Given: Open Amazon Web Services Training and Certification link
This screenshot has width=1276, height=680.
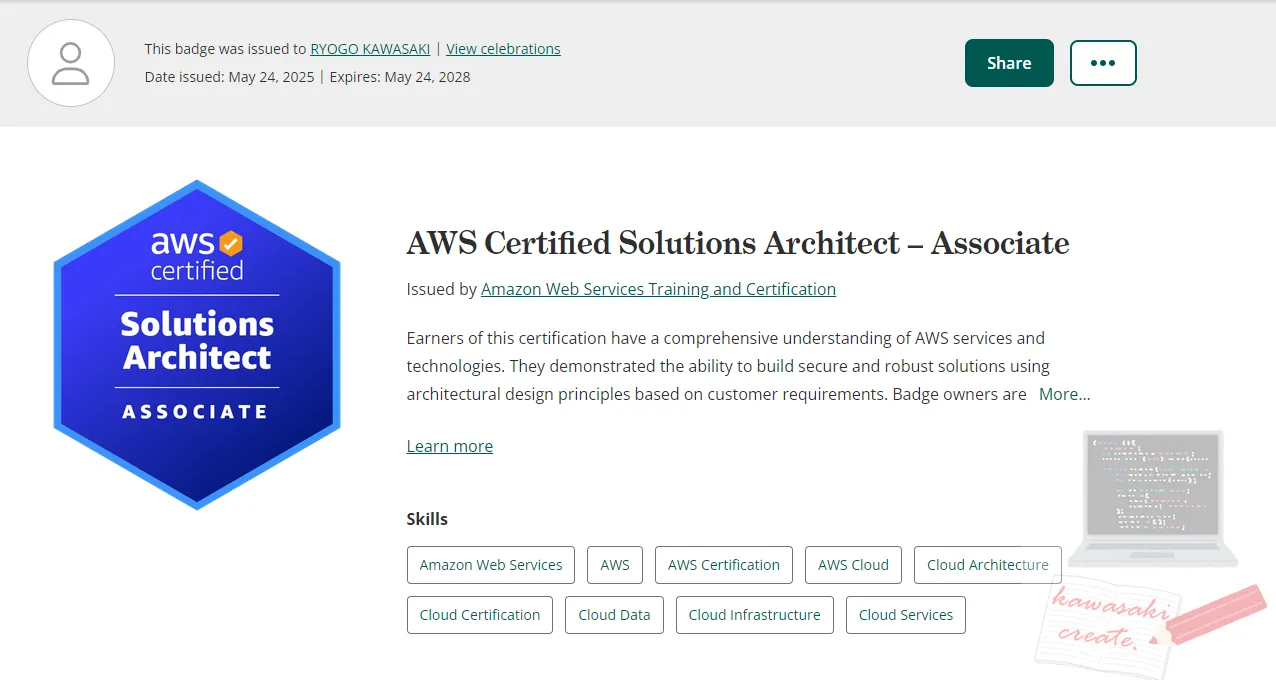Looking at the screenshot, I should (x=658, y=289).
